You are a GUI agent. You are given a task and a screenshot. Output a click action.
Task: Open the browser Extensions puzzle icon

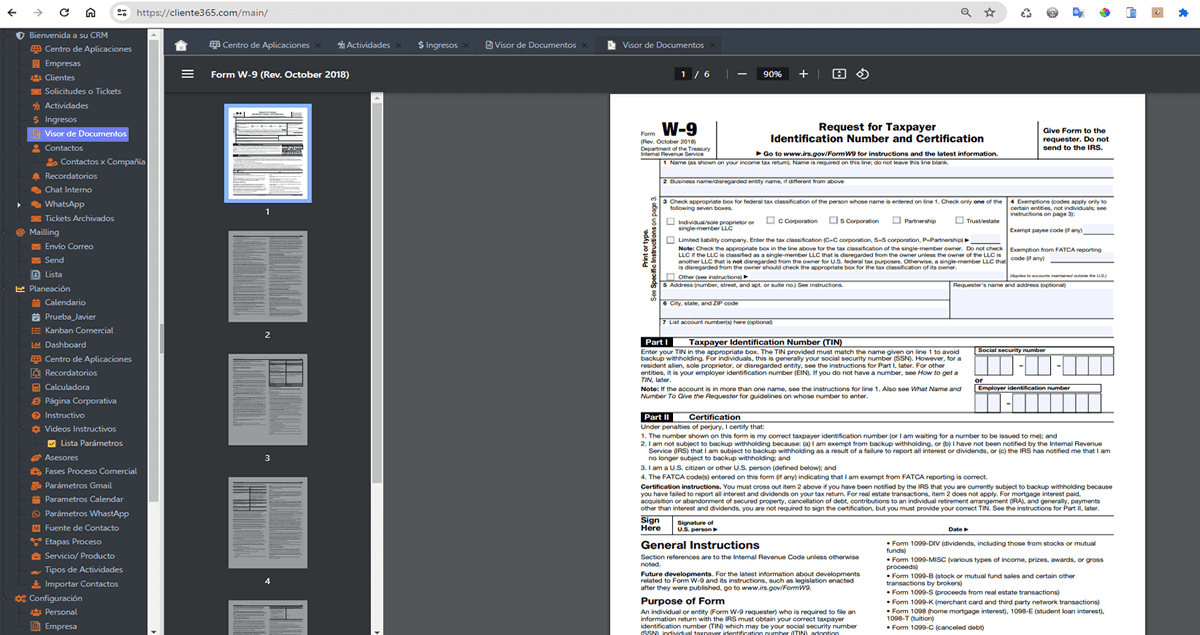click(x=1182, y=13)
